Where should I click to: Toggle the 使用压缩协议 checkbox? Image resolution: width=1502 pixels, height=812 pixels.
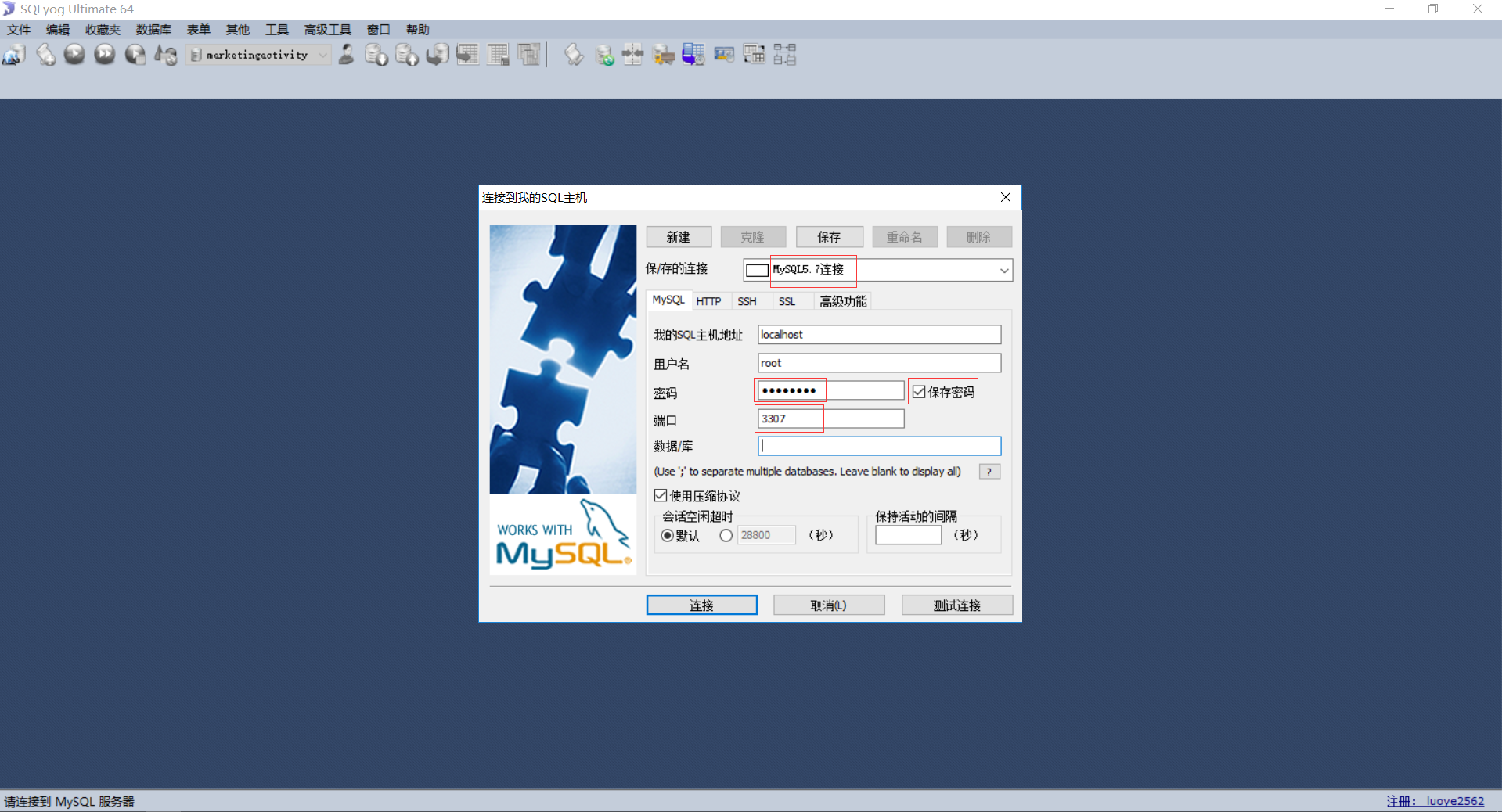click(x=661, y=495)
